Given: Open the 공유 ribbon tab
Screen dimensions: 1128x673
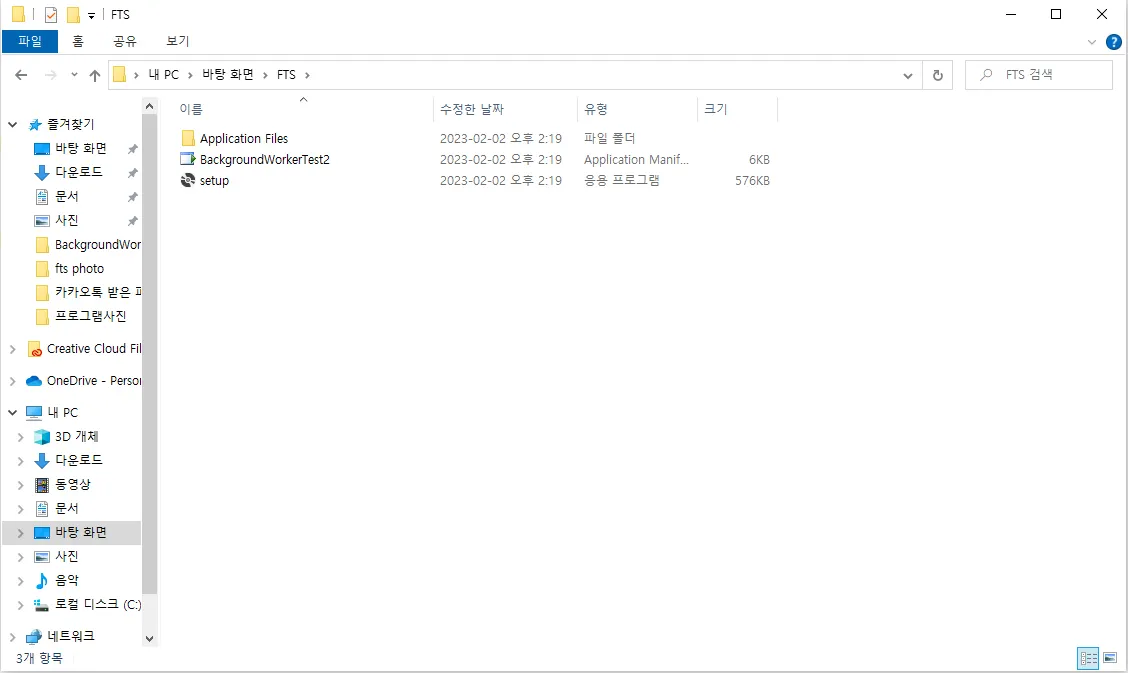Looking at the screenshot, I should [124, 41].
